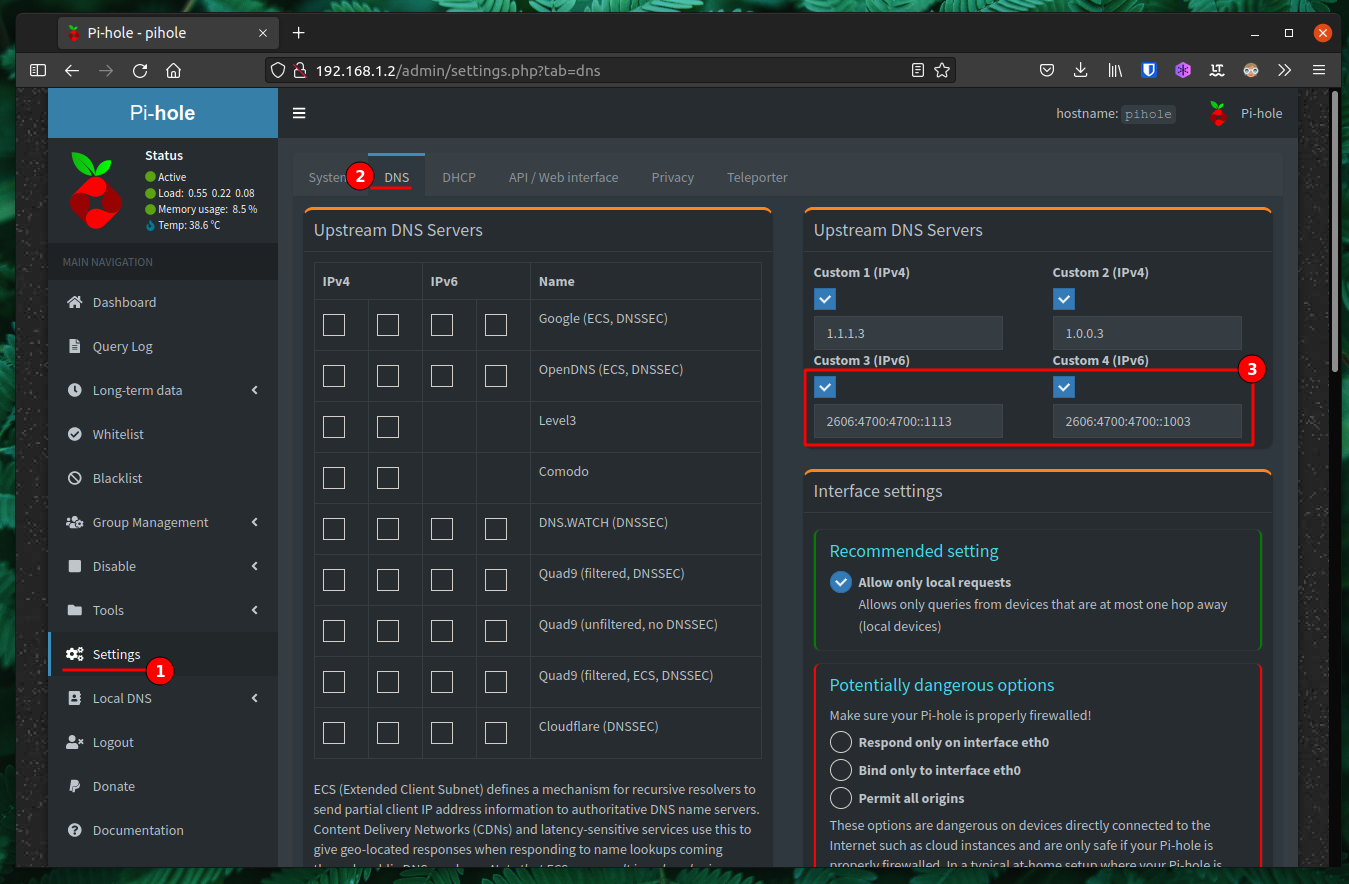Enable second IPv4 checkbox for Comodo
1349x884 pixels.
[x=388, y=478]
